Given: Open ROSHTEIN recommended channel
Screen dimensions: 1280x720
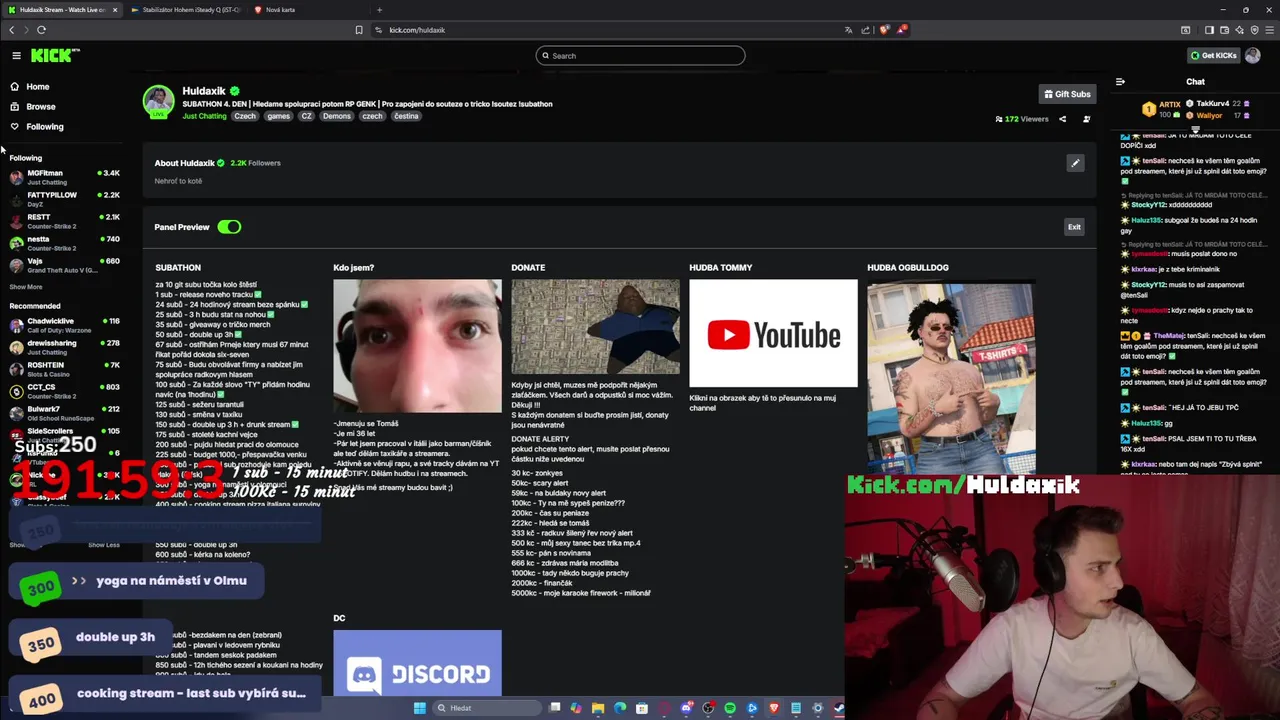Looking at the screenshot, I should click(x=64, y=369).
